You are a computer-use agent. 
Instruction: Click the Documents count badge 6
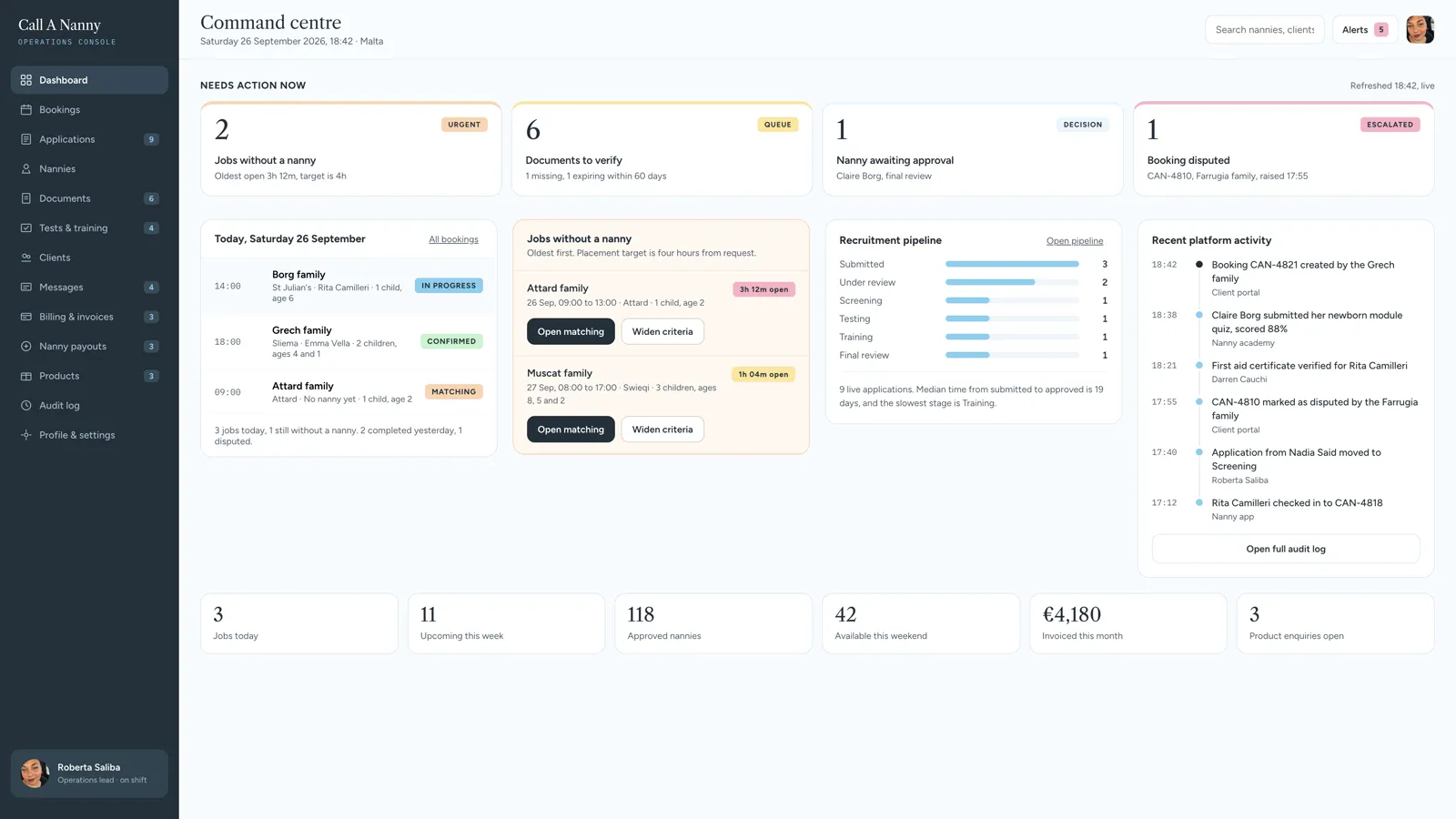[151, 198]
